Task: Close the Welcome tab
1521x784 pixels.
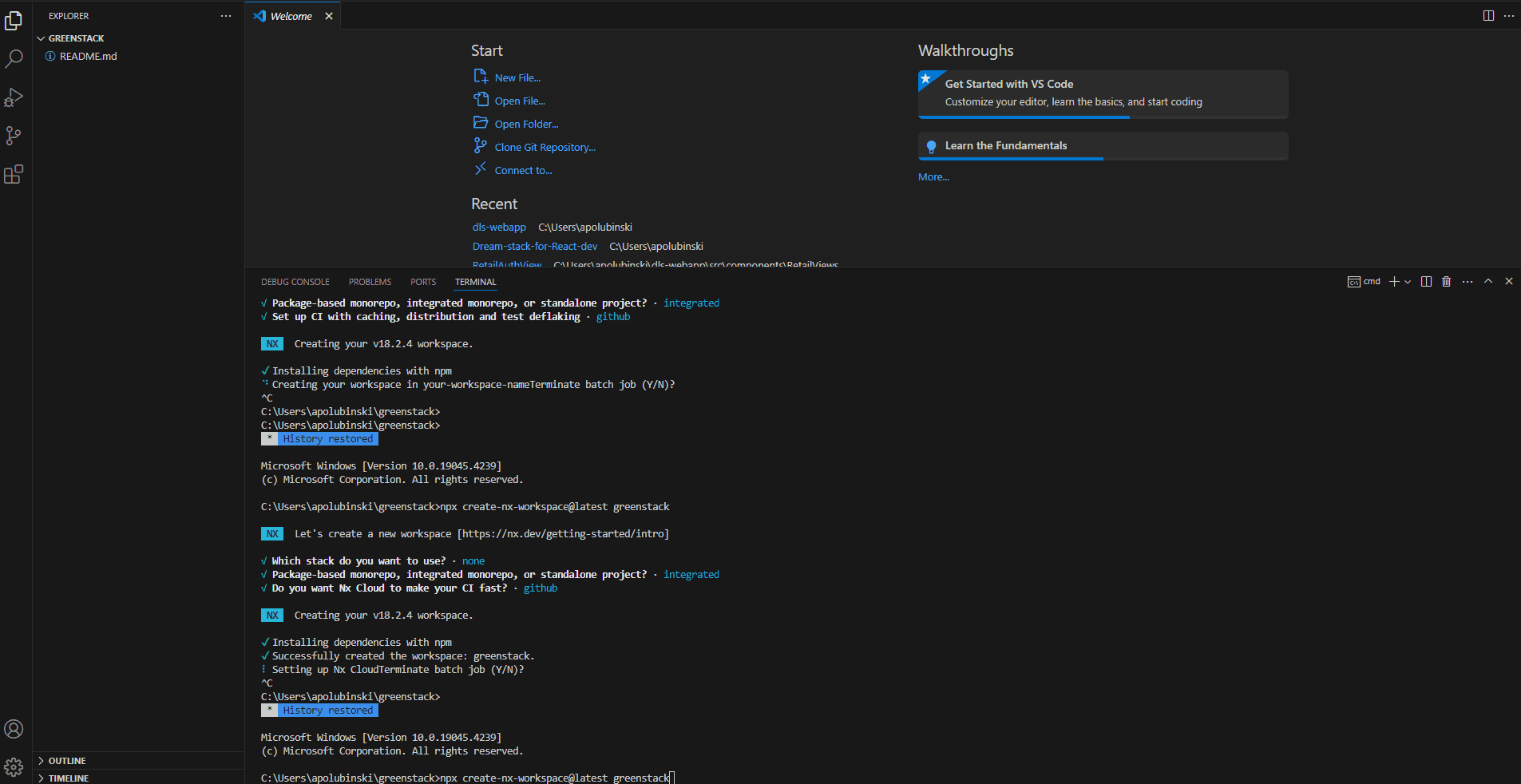Action: [329, 16]
